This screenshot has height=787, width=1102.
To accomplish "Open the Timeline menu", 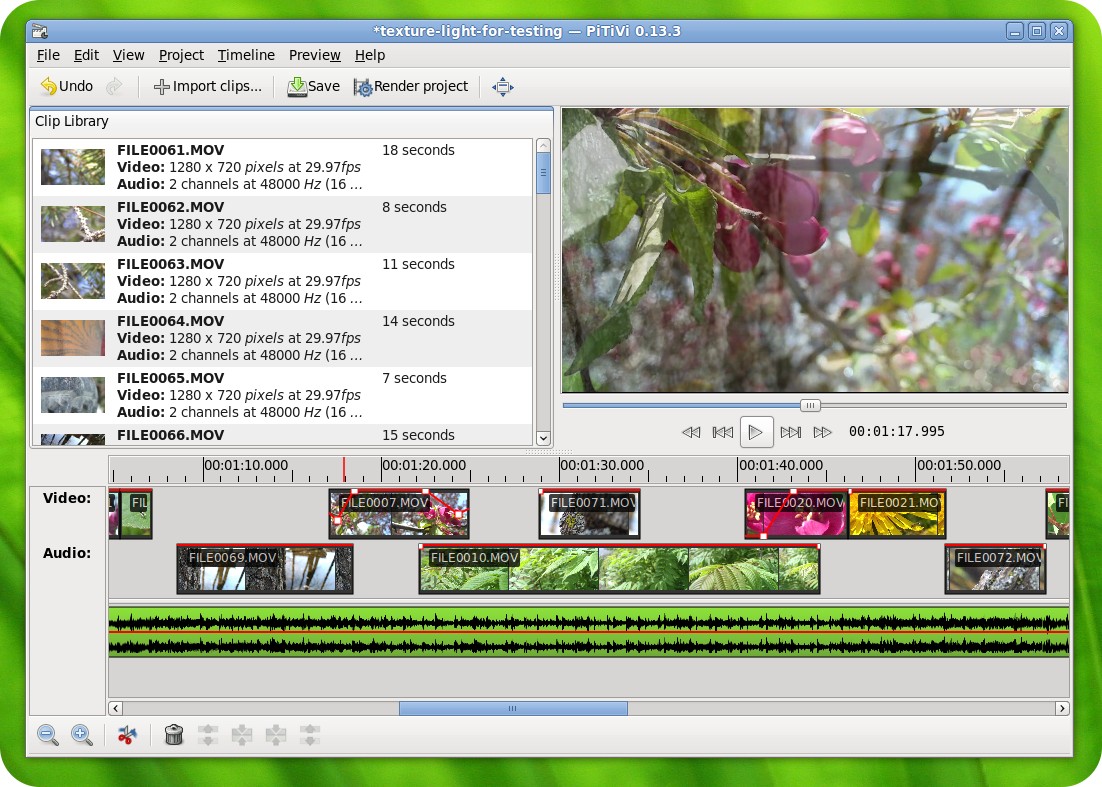I will pos(246,55).
